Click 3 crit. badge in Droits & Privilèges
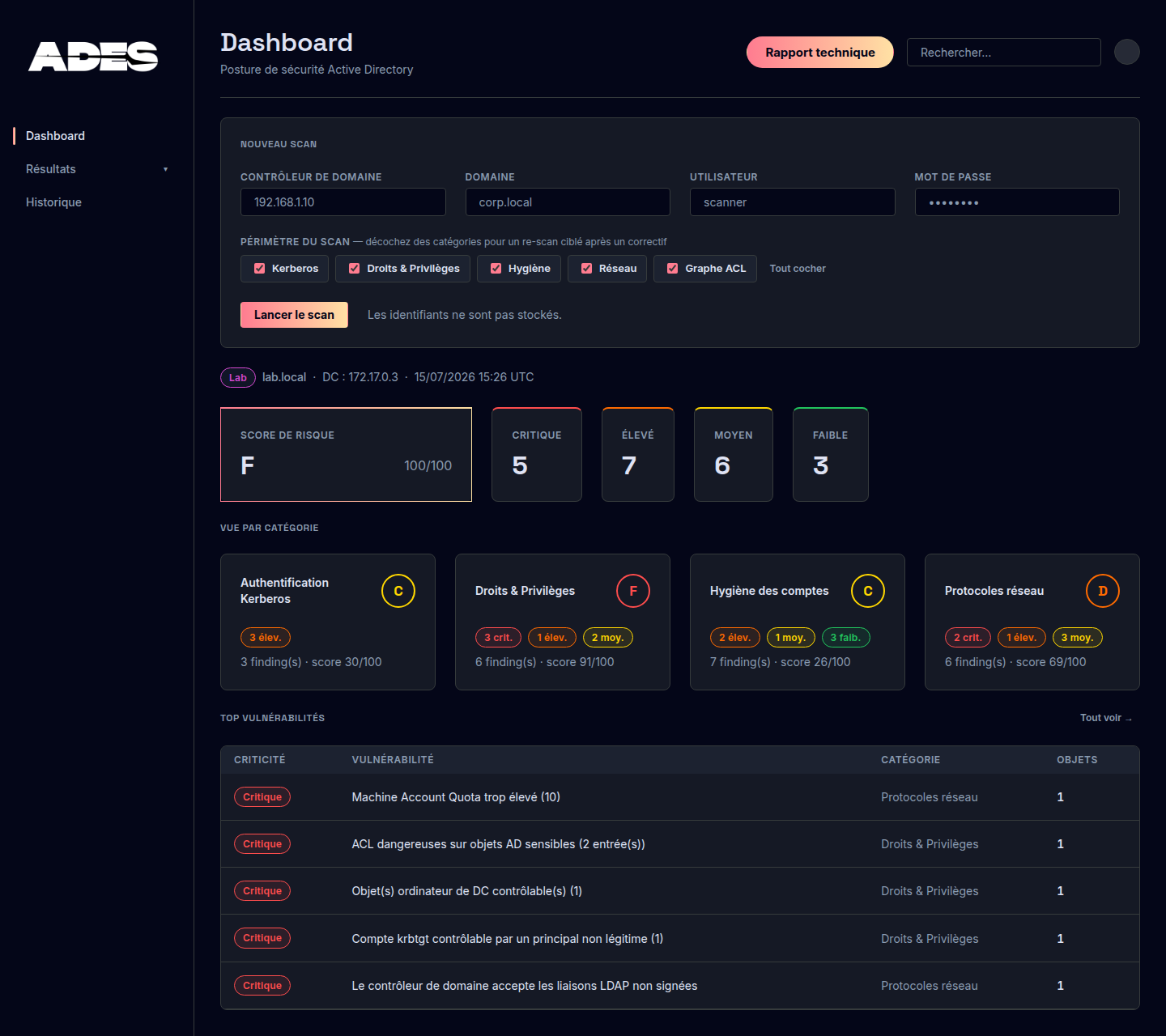The image size is (1166, 1036). point(498,638)
